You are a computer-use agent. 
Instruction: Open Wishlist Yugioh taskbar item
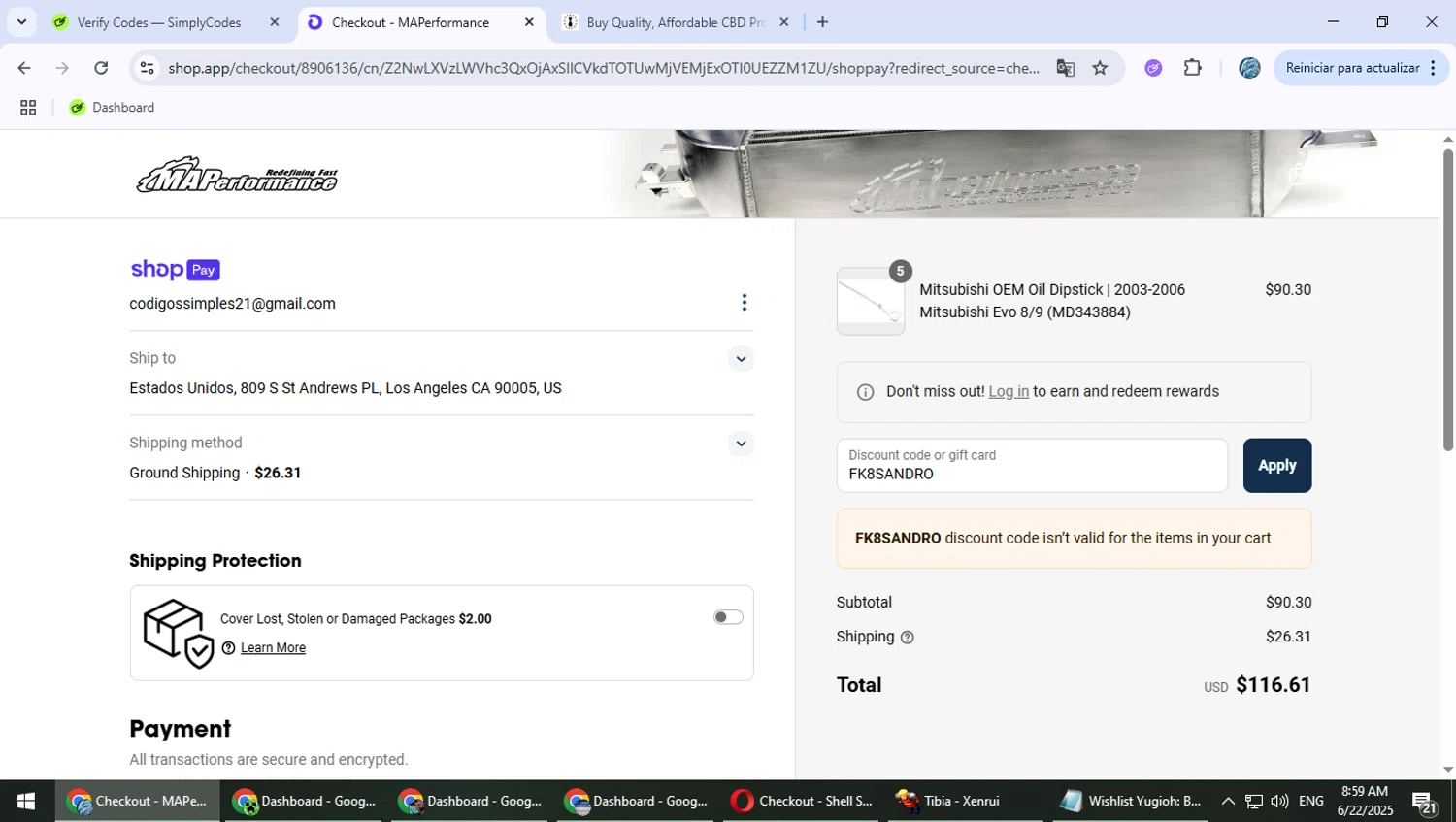(x=1129, y=801)
